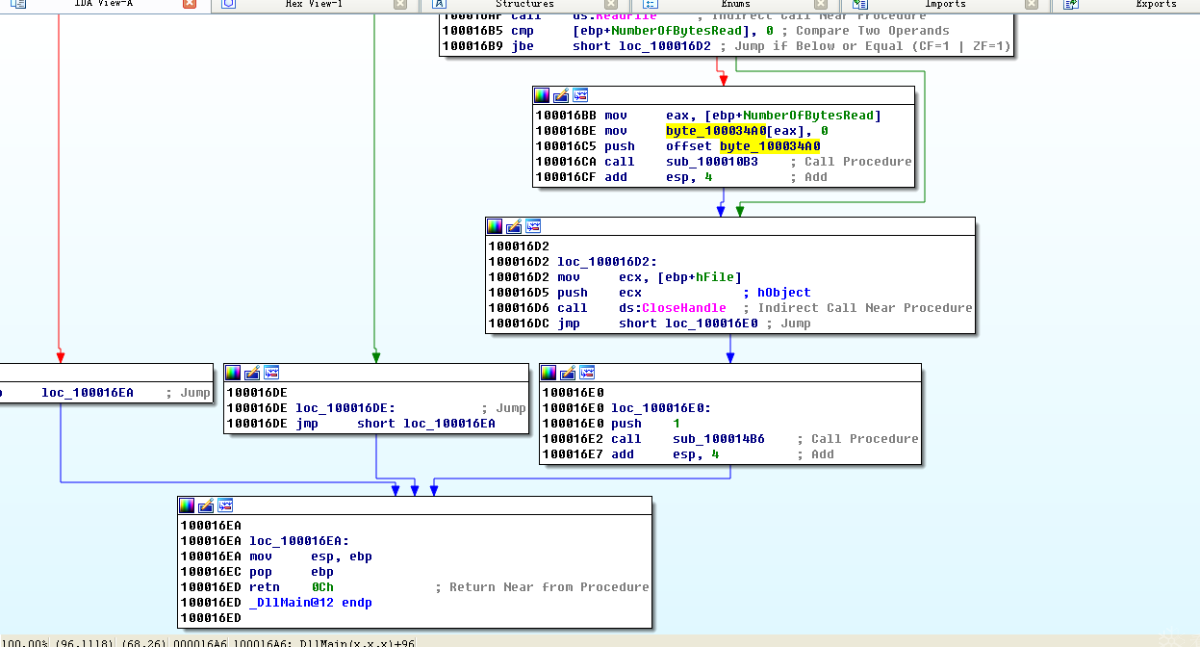Screen dimensions: 1200x647
Task: Set node color on loc_100016D2 block
Action: pyautogui.click(x=495, y=226)
